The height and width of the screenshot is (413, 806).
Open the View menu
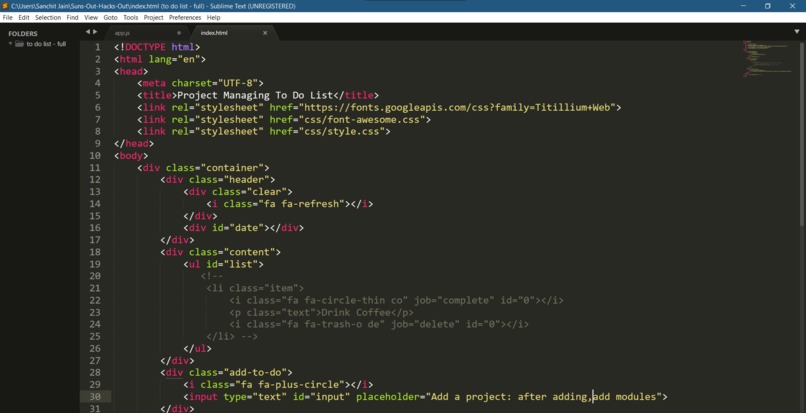click(91, 17)
